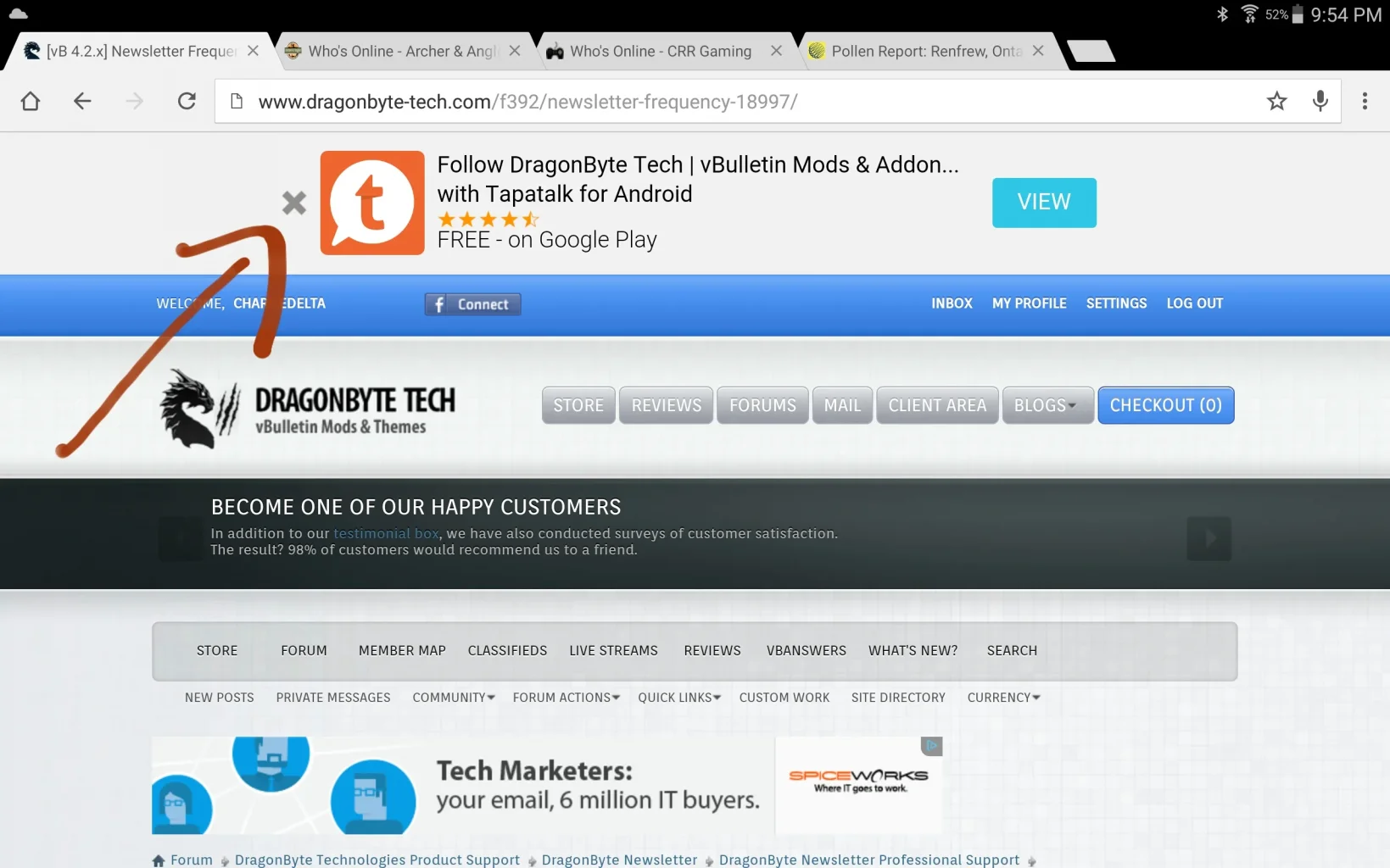Open the SITE DIRECTORY link
This screenshot has width=1390, height=868.
(898, 698)
